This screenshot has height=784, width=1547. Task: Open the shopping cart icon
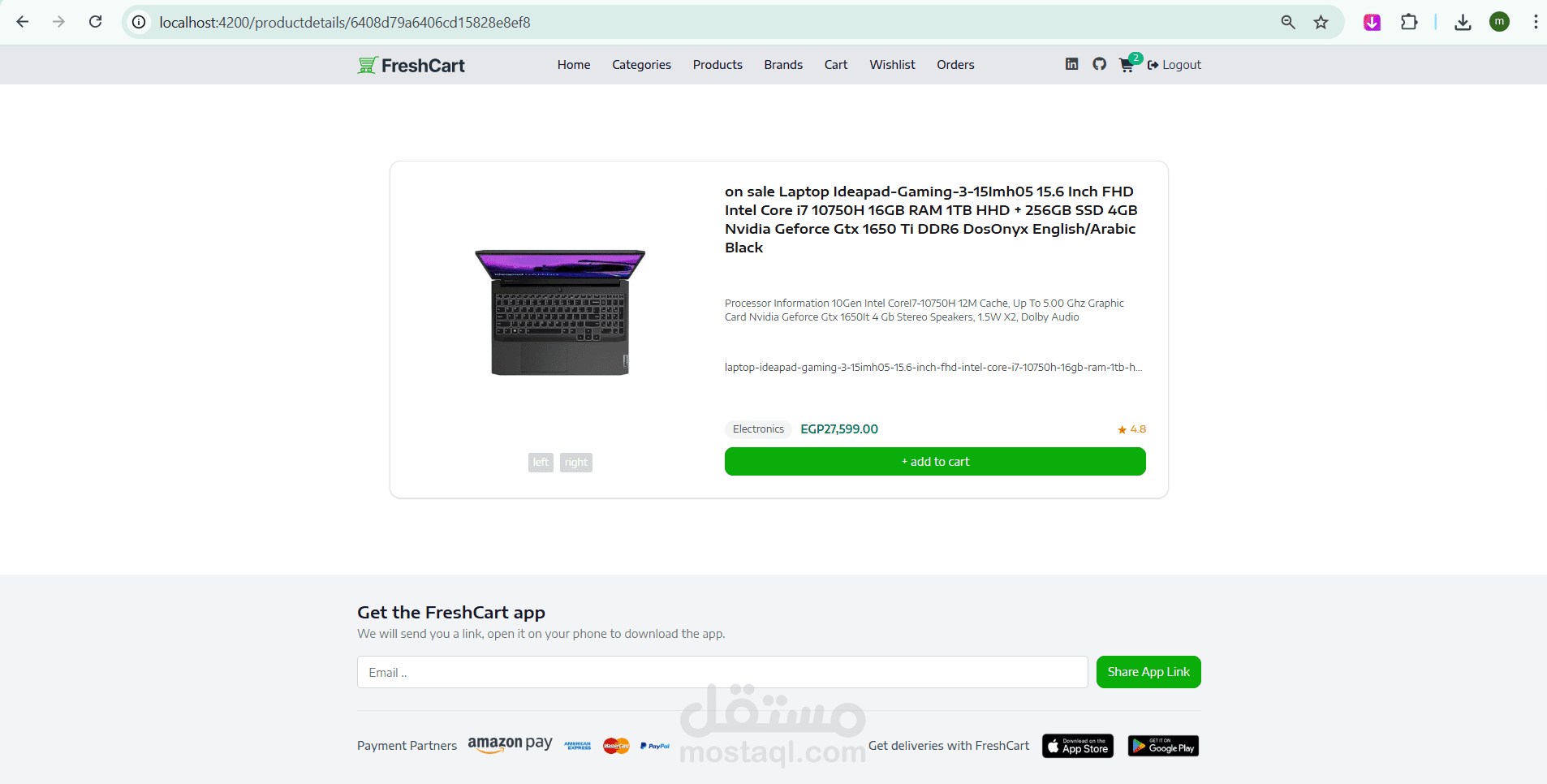tap(1127, 65)
